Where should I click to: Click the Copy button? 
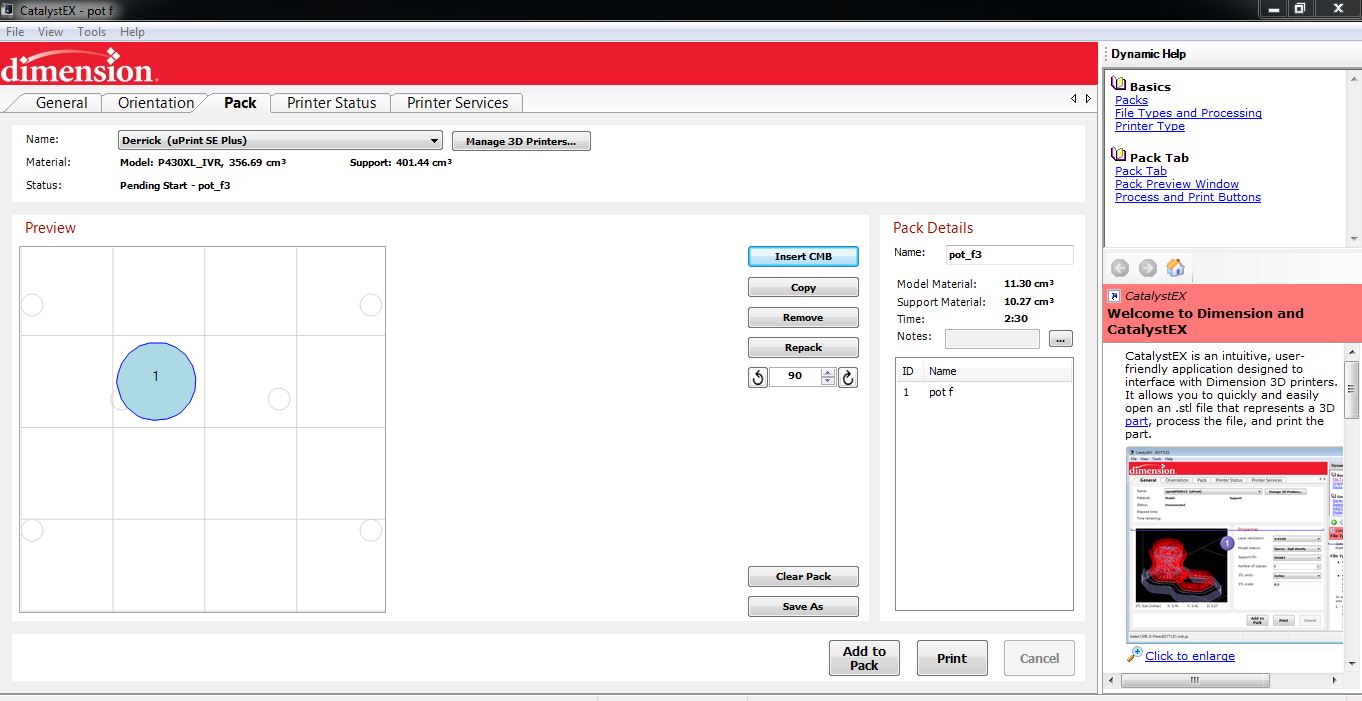click(803, 287)
